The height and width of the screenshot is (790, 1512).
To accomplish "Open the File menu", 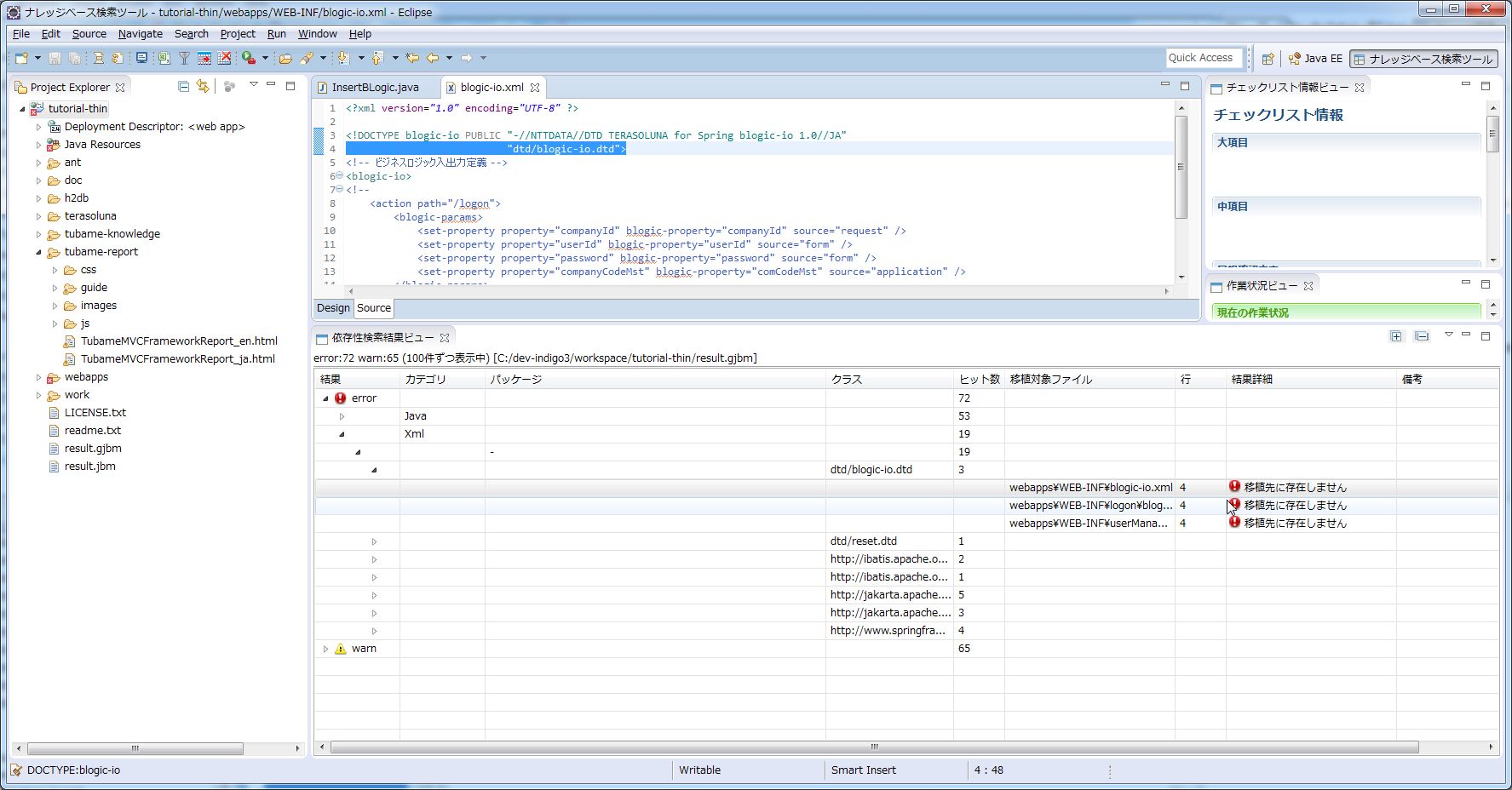I will click(x=21, y=33).
